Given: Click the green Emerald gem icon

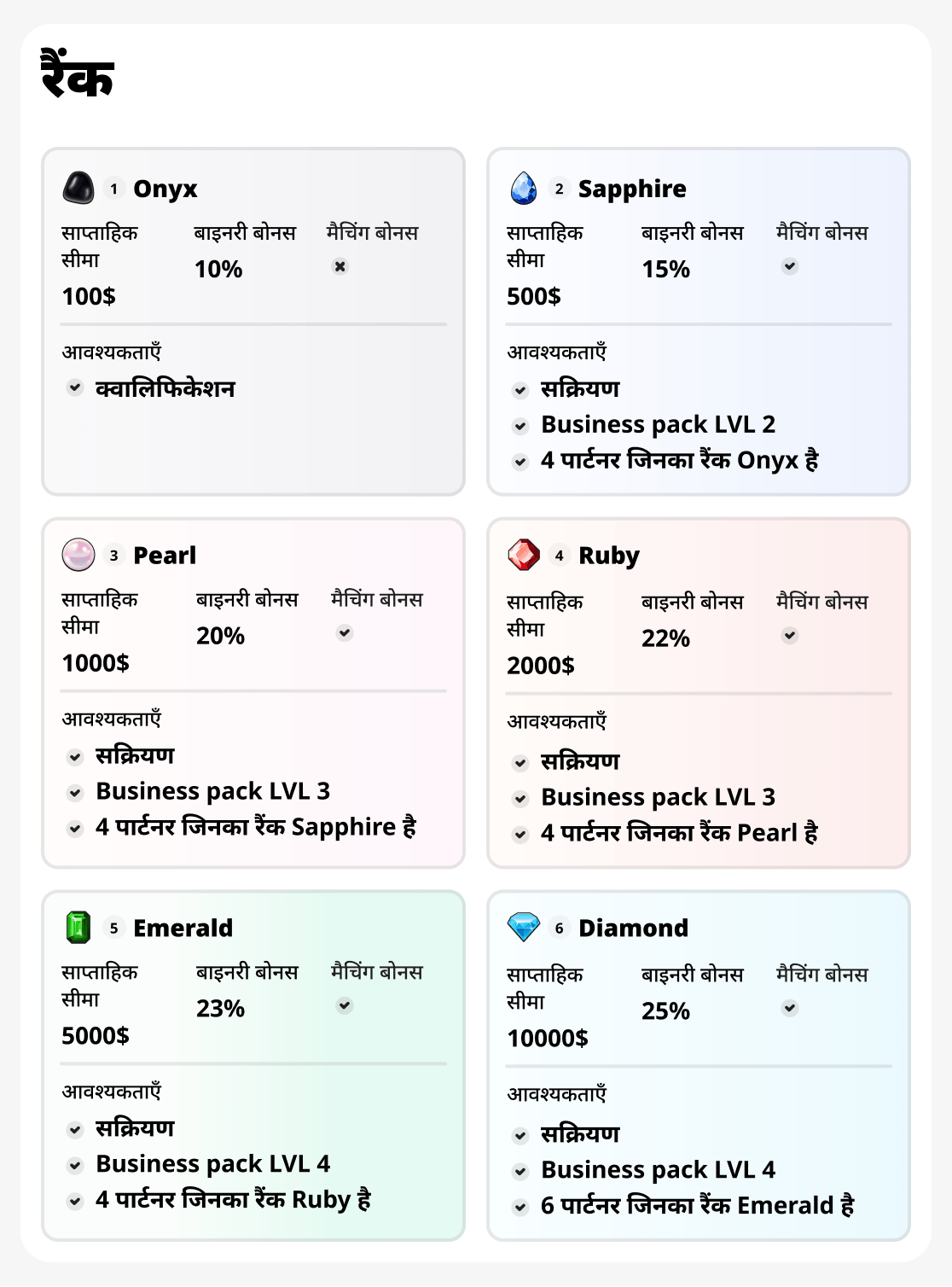Looking at the screenshot, I should 78,928.
